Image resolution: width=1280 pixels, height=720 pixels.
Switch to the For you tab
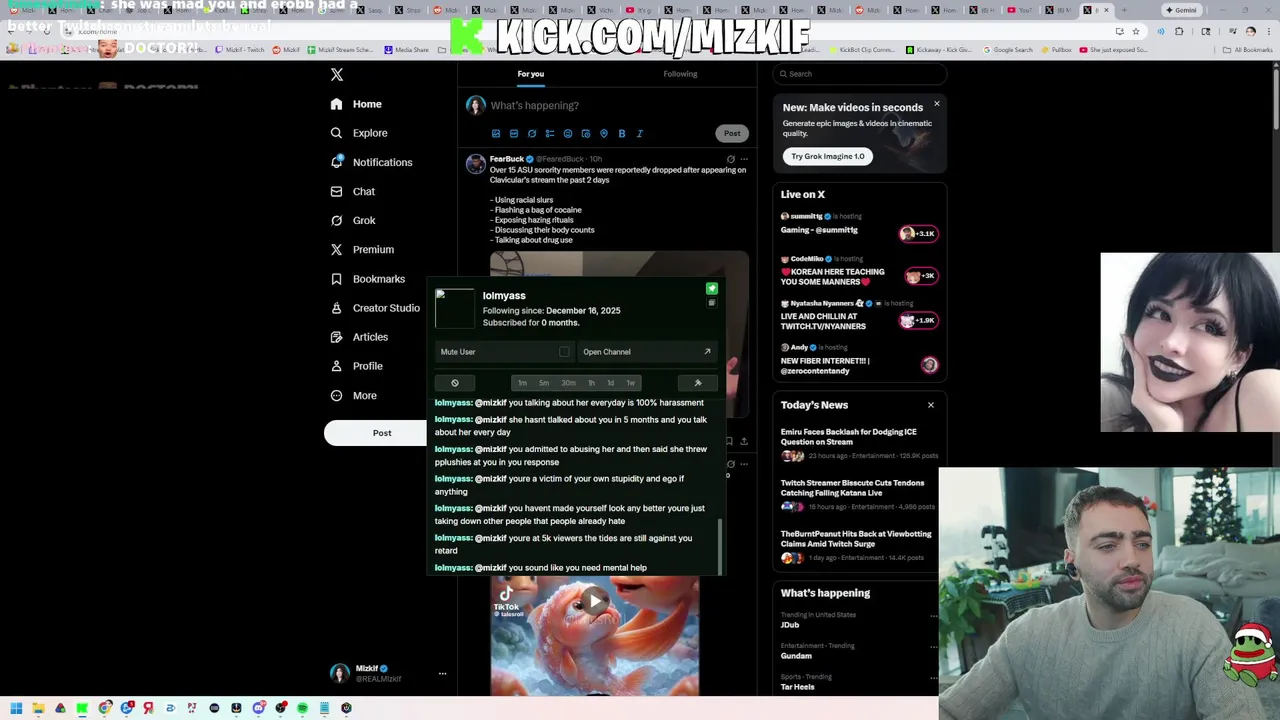click(531, 74)
